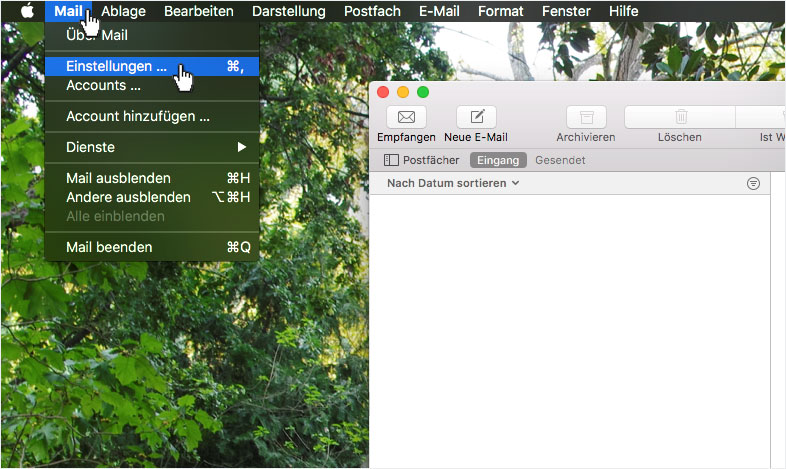Choose Account hinzufügen … entry

coord(152,116)
